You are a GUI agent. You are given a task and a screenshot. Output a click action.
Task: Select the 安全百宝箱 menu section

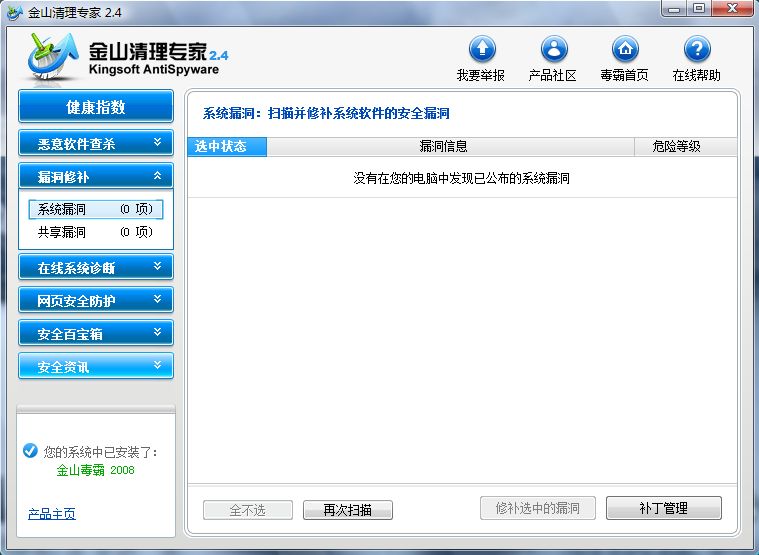(x=96, y=333)
